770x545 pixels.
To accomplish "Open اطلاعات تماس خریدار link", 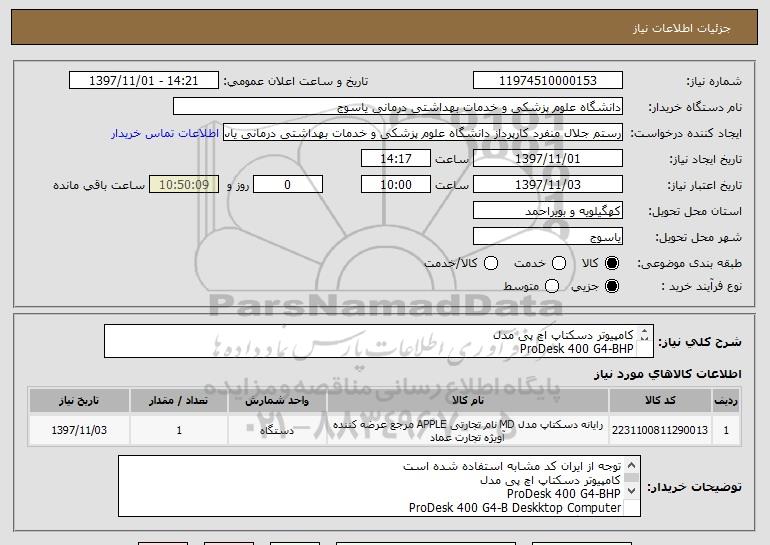I will (x=165, y=133).
